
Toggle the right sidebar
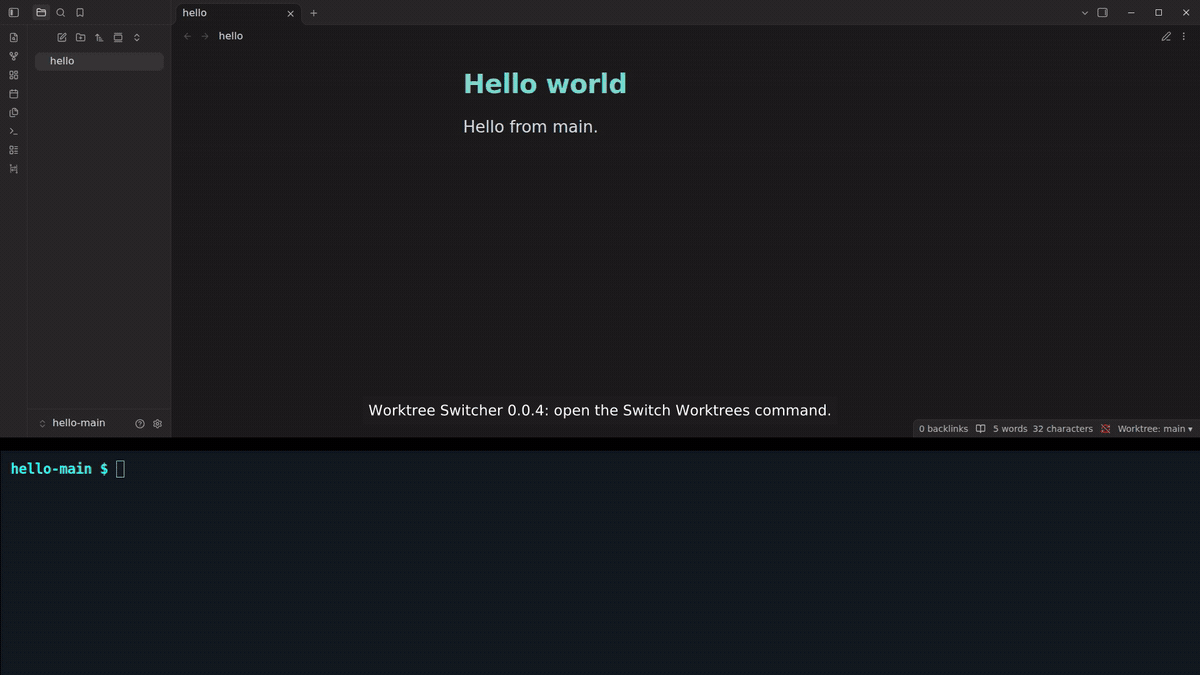tap(1103, 13)
